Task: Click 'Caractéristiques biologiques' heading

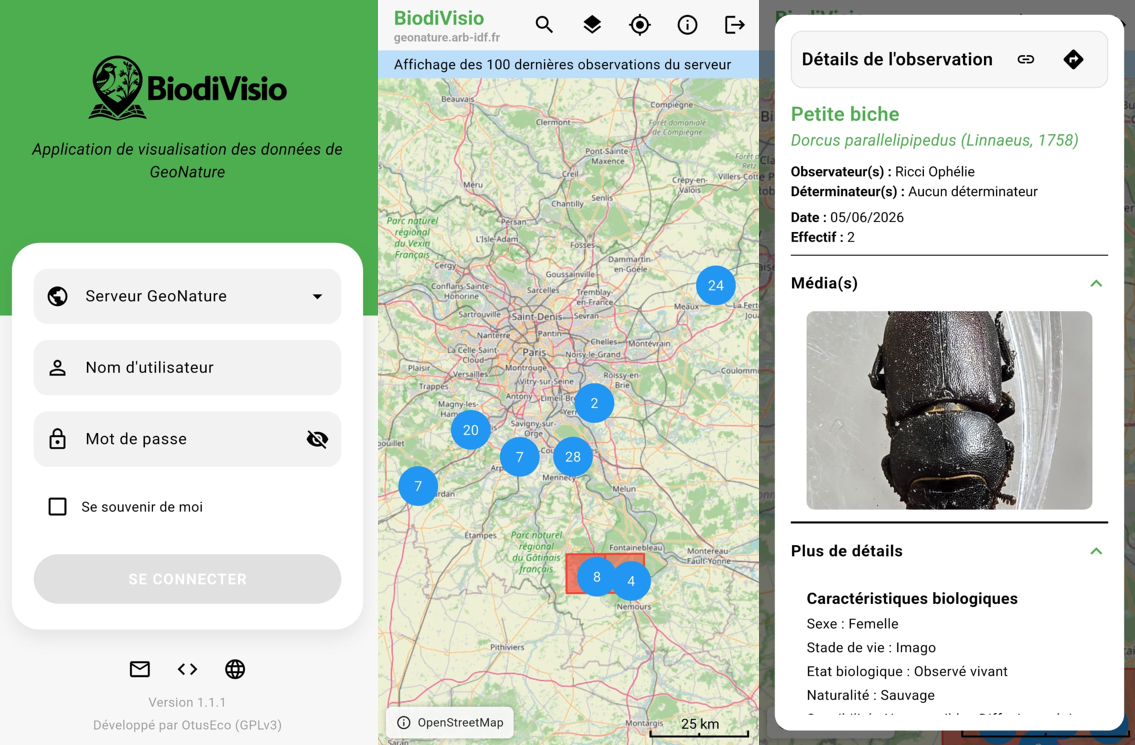Action: (912, 599)
